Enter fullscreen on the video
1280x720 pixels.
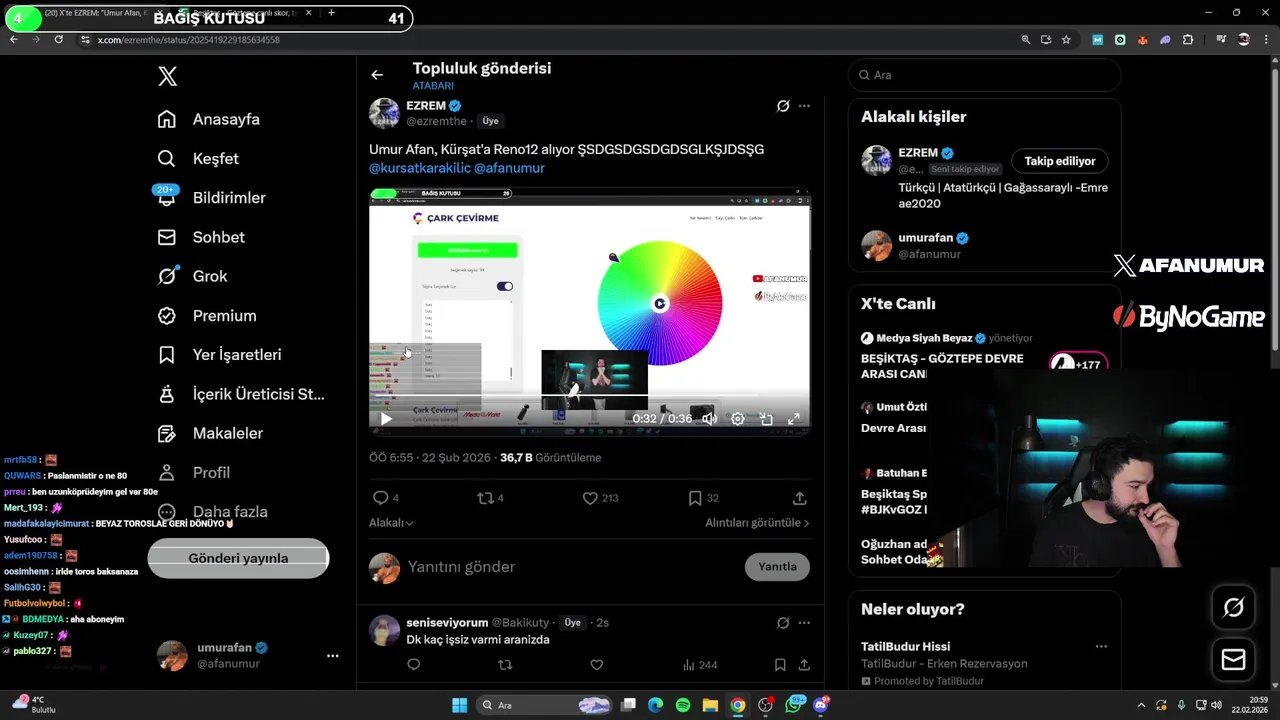[794, 419]
